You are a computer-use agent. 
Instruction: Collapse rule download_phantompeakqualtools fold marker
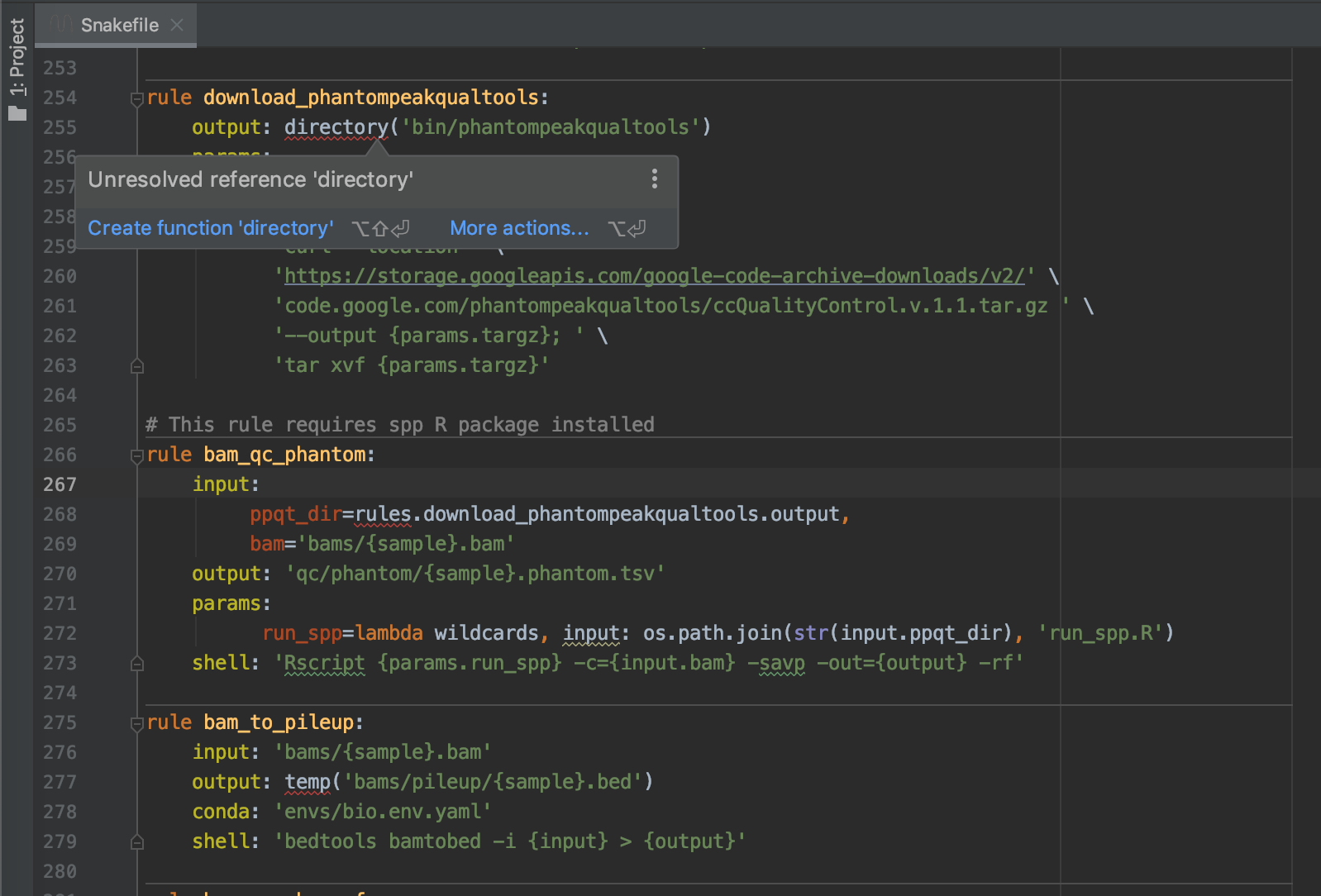click(x=137, y=99)
